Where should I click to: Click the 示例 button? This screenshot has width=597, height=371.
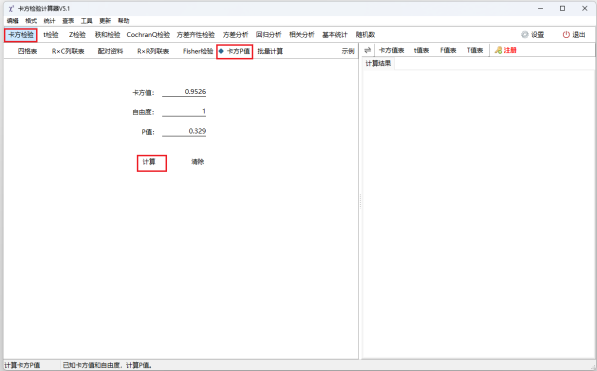[348, 51]
